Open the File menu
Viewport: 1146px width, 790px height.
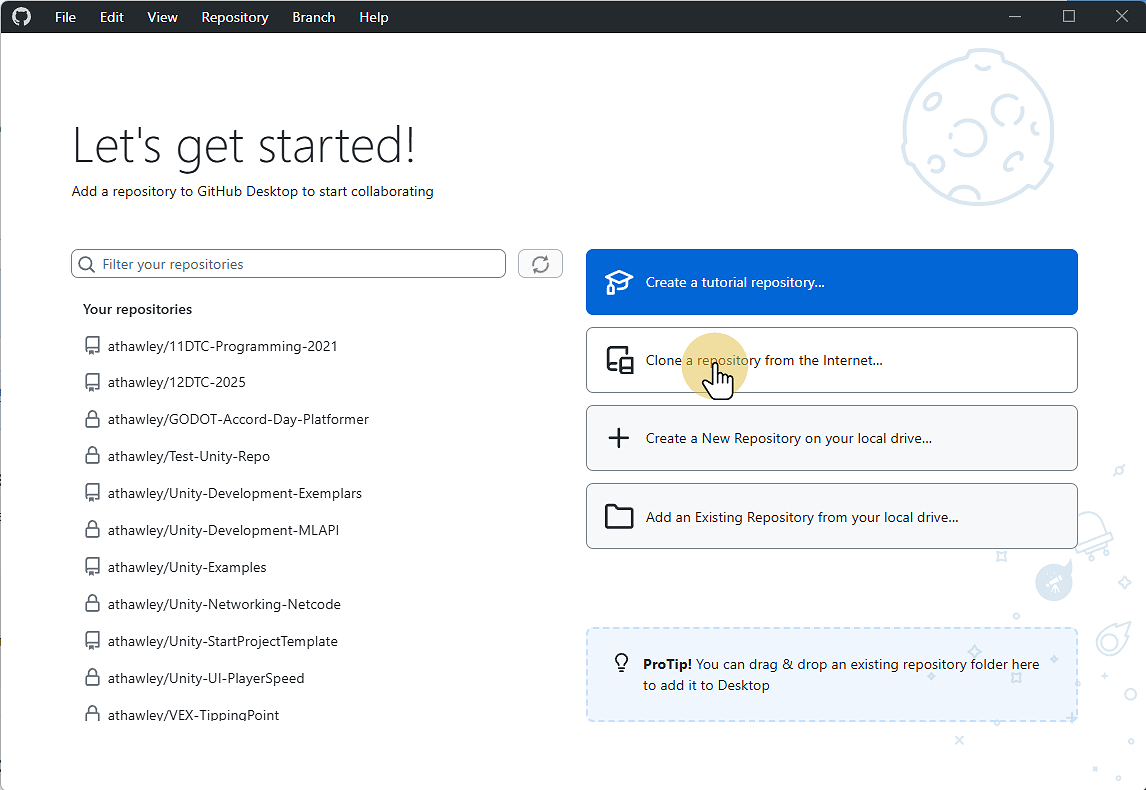pos(65,17)
